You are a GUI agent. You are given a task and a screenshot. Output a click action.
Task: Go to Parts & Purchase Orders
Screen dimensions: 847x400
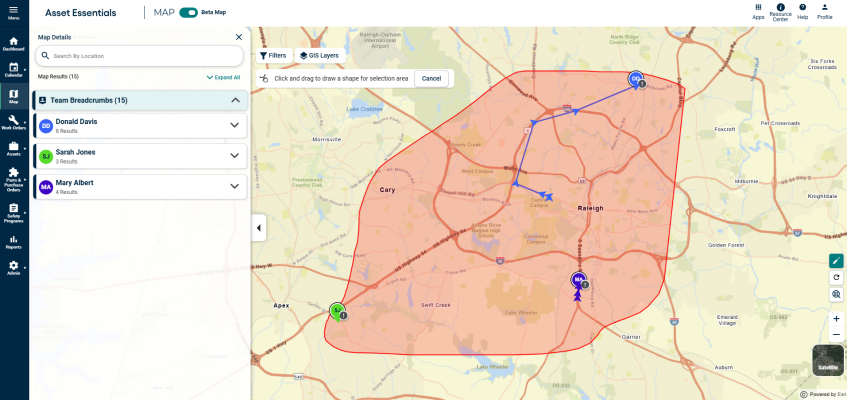point(14,178)
